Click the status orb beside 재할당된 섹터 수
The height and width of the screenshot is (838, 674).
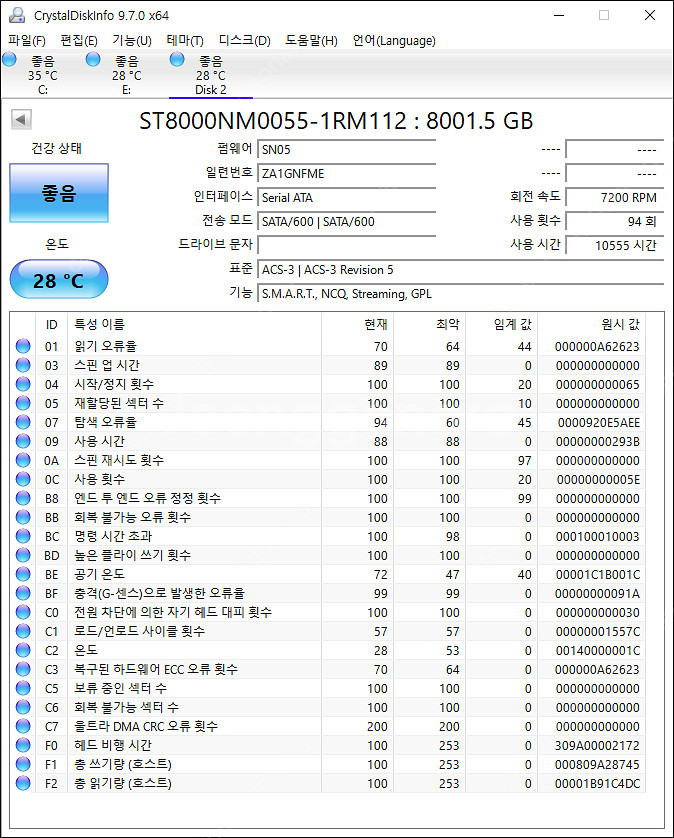tap(23, 403)
